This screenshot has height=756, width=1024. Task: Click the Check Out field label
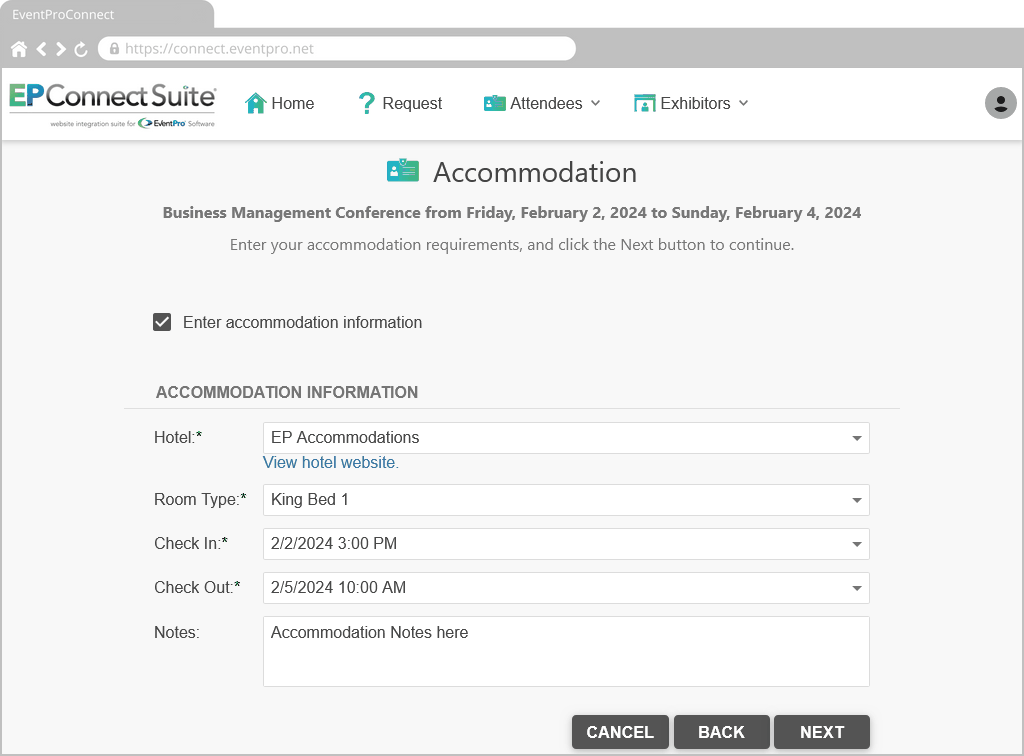point(197,588)
